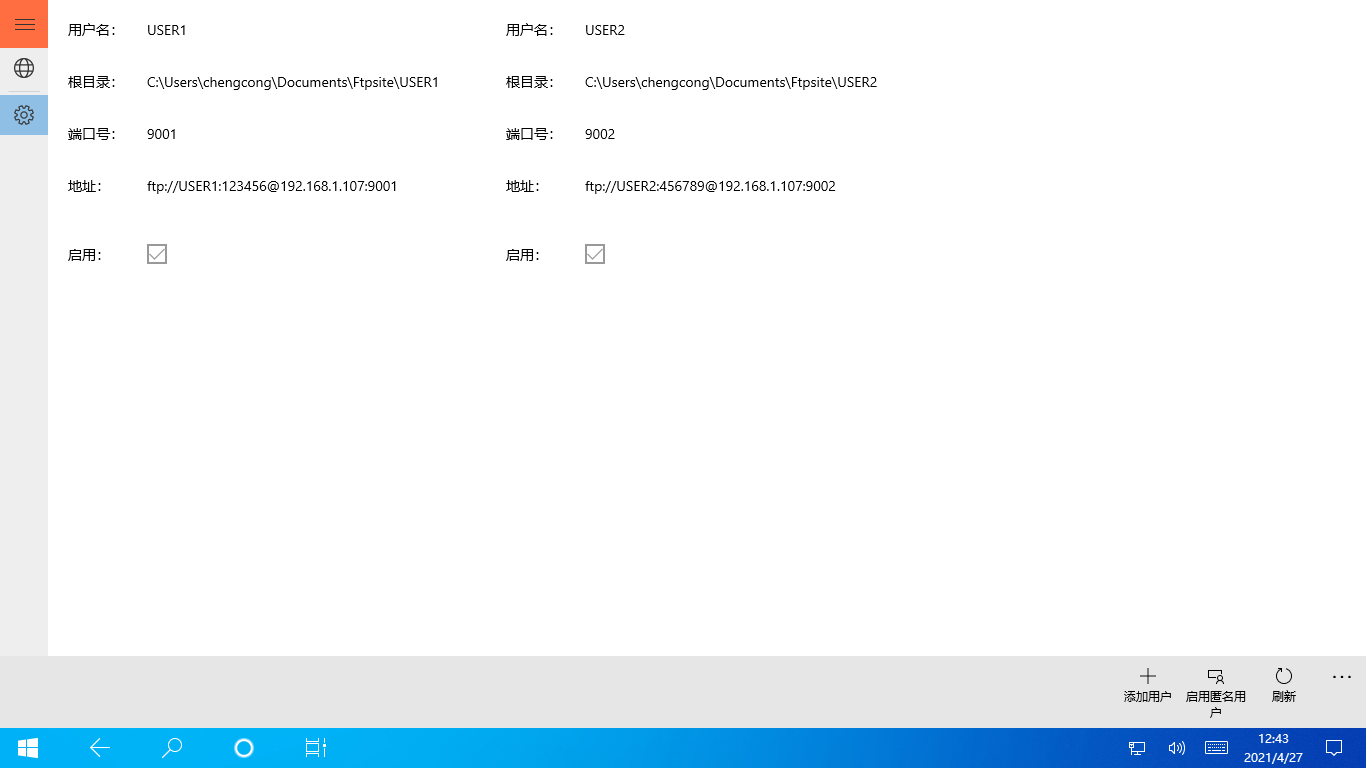Open the Windows Start menu

point(28,748)
